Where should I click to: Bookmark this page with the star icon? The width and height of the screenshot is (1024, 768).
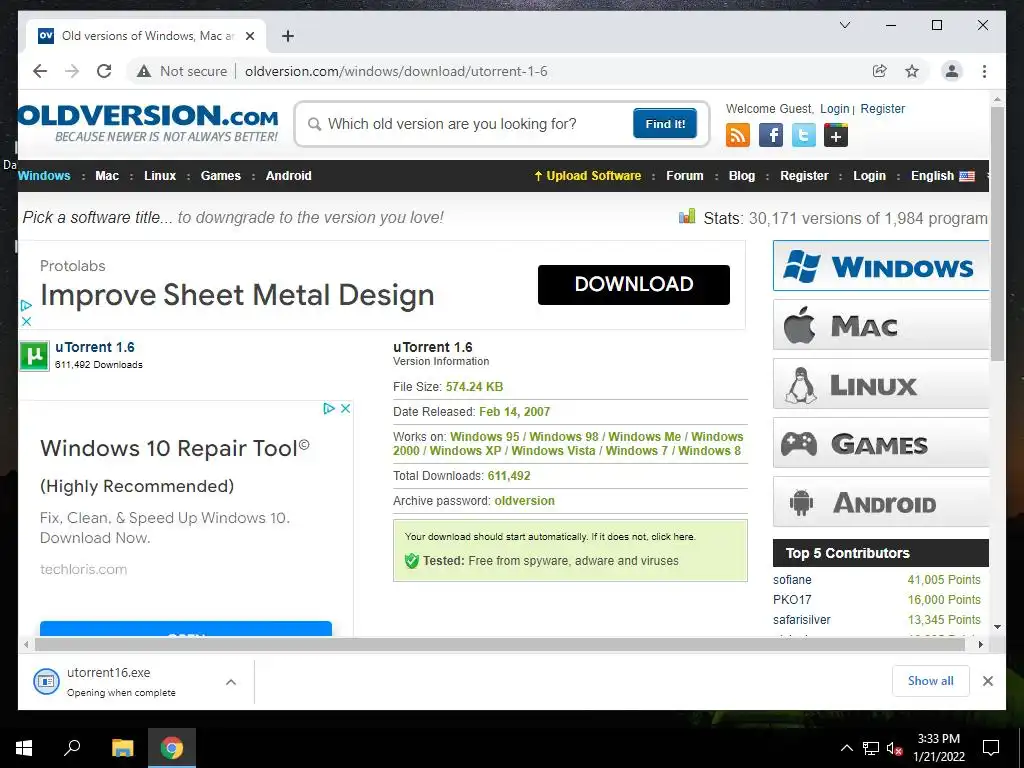tap(912, 71)
